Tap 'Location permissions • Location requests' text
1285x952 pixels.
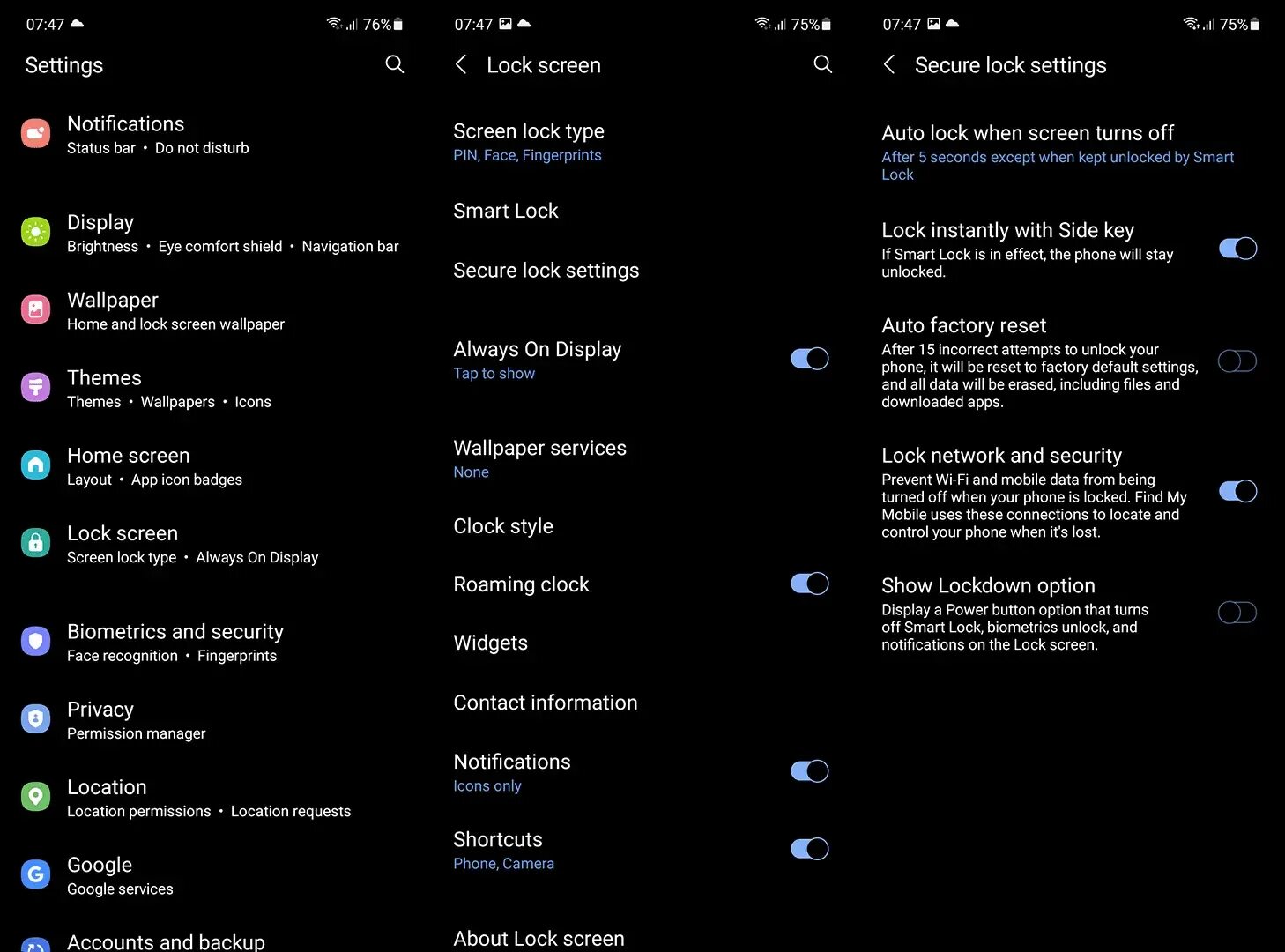(x=209, y=811)
